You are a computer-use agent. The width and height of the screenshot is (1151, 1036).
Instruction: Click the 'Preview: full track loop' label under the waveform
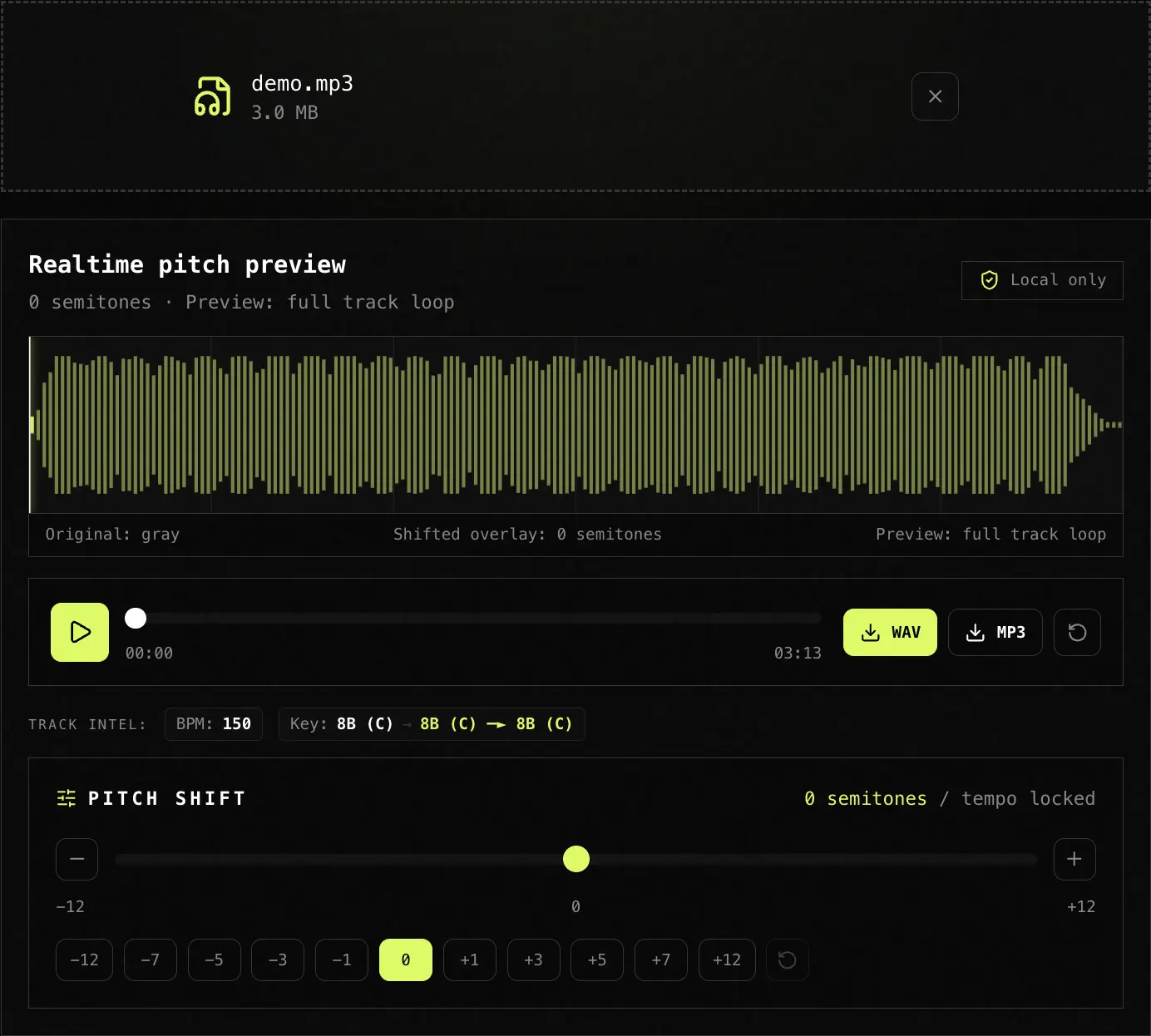click(x=990, y=534)
